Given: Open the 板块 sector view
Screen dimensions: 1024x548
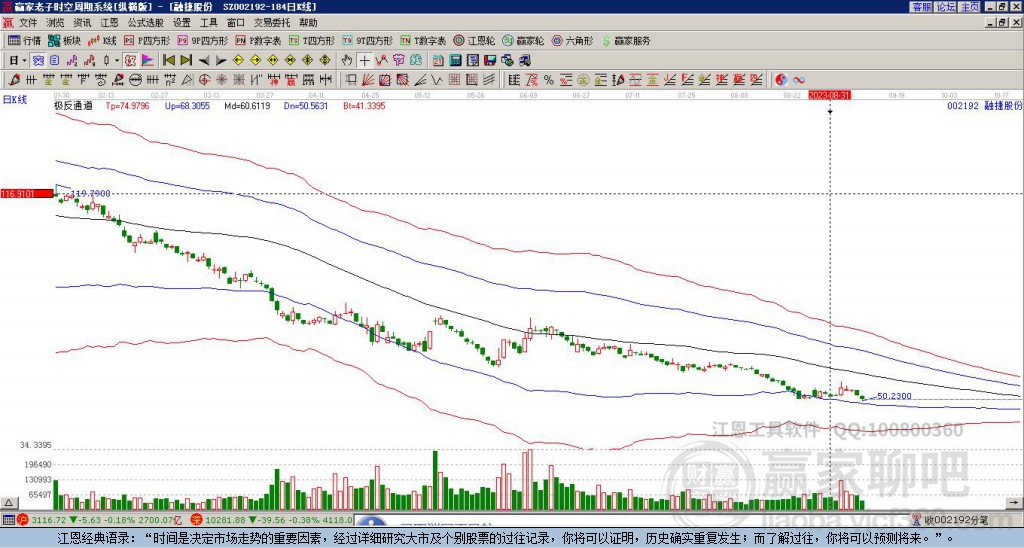Looking at the screenshot, I should click(x=64, y=40).
